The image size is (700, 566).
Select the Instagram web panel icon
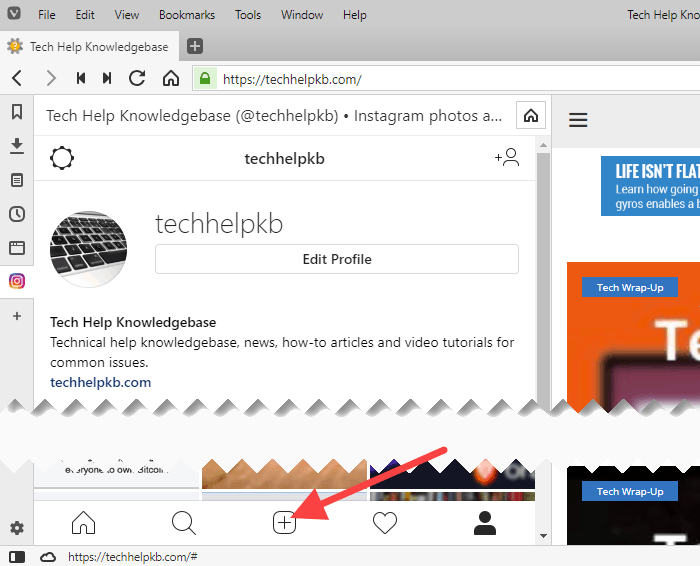pos(17,281)
